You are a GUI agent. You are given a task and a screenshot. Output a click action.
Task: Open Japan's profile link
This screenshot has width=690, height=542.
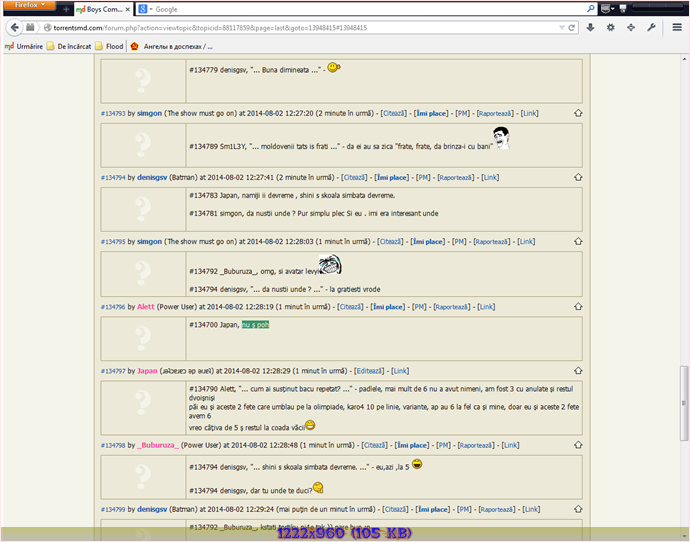click(x=147, y=371)
